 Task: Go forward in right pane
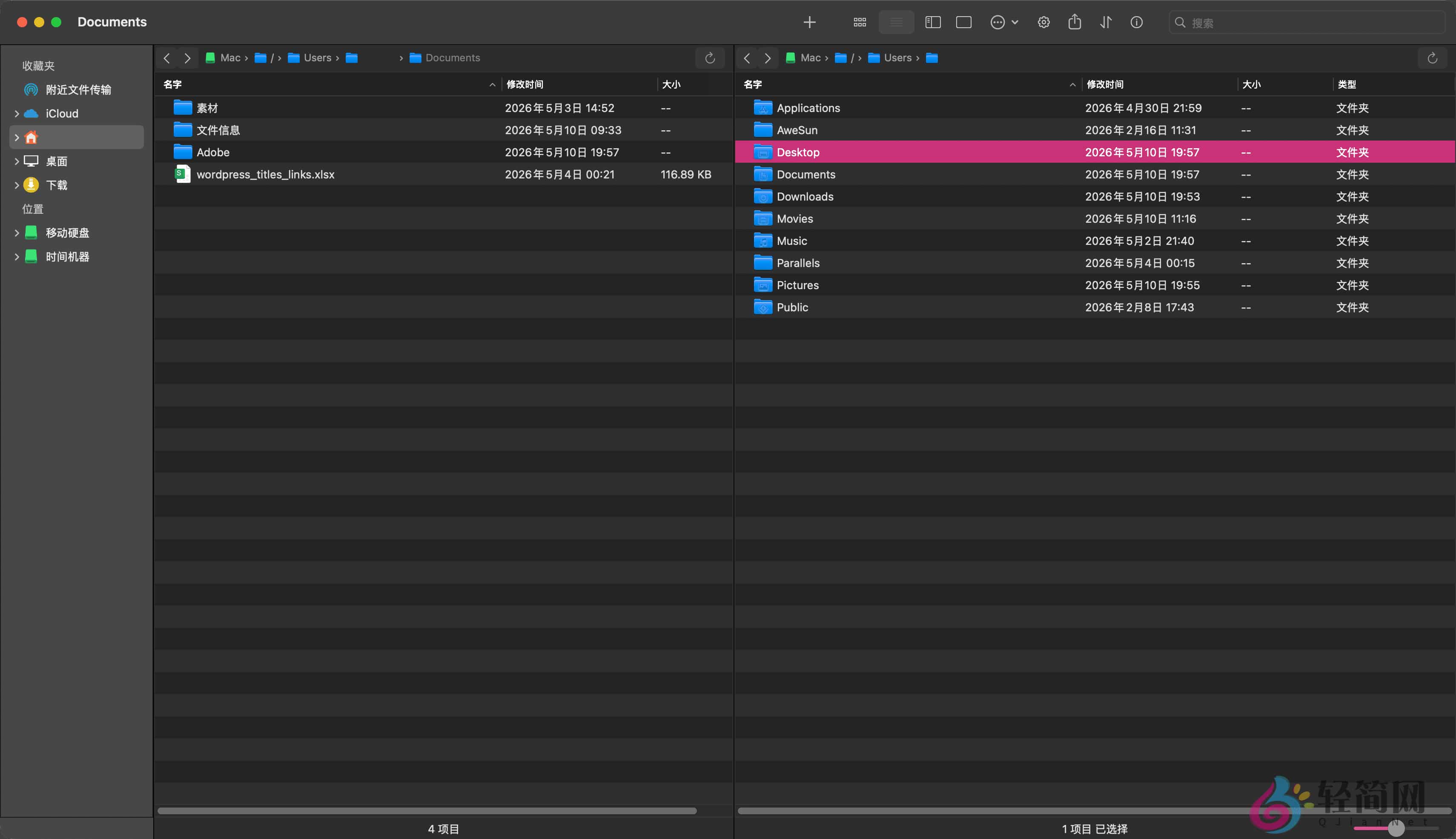(x=767, y=57)
